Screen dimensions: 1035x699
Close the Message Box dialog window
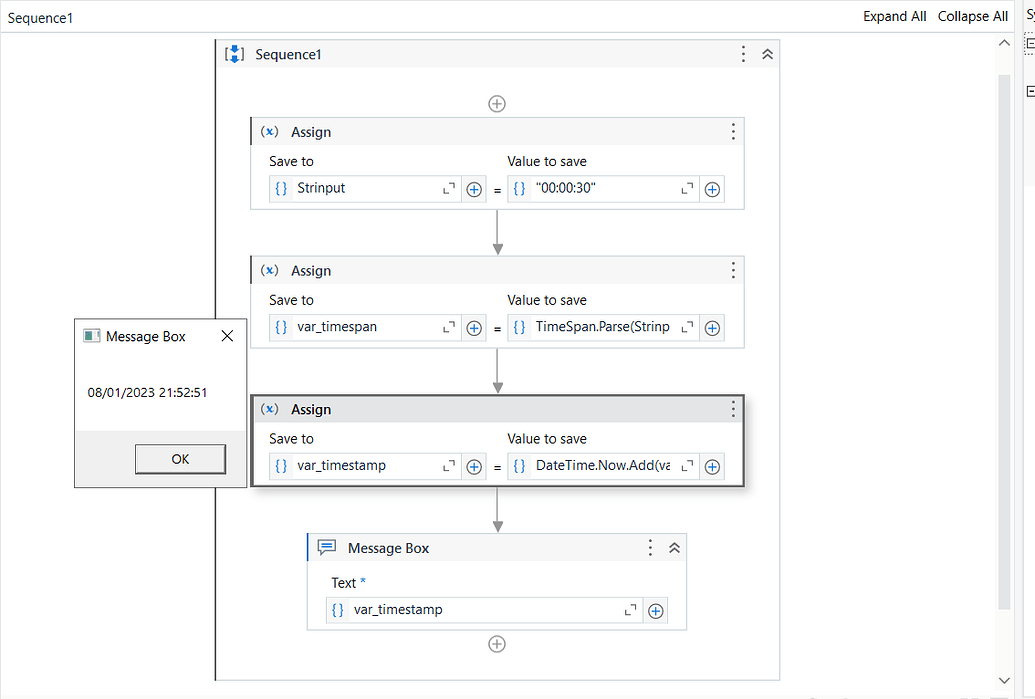point(227,336)
